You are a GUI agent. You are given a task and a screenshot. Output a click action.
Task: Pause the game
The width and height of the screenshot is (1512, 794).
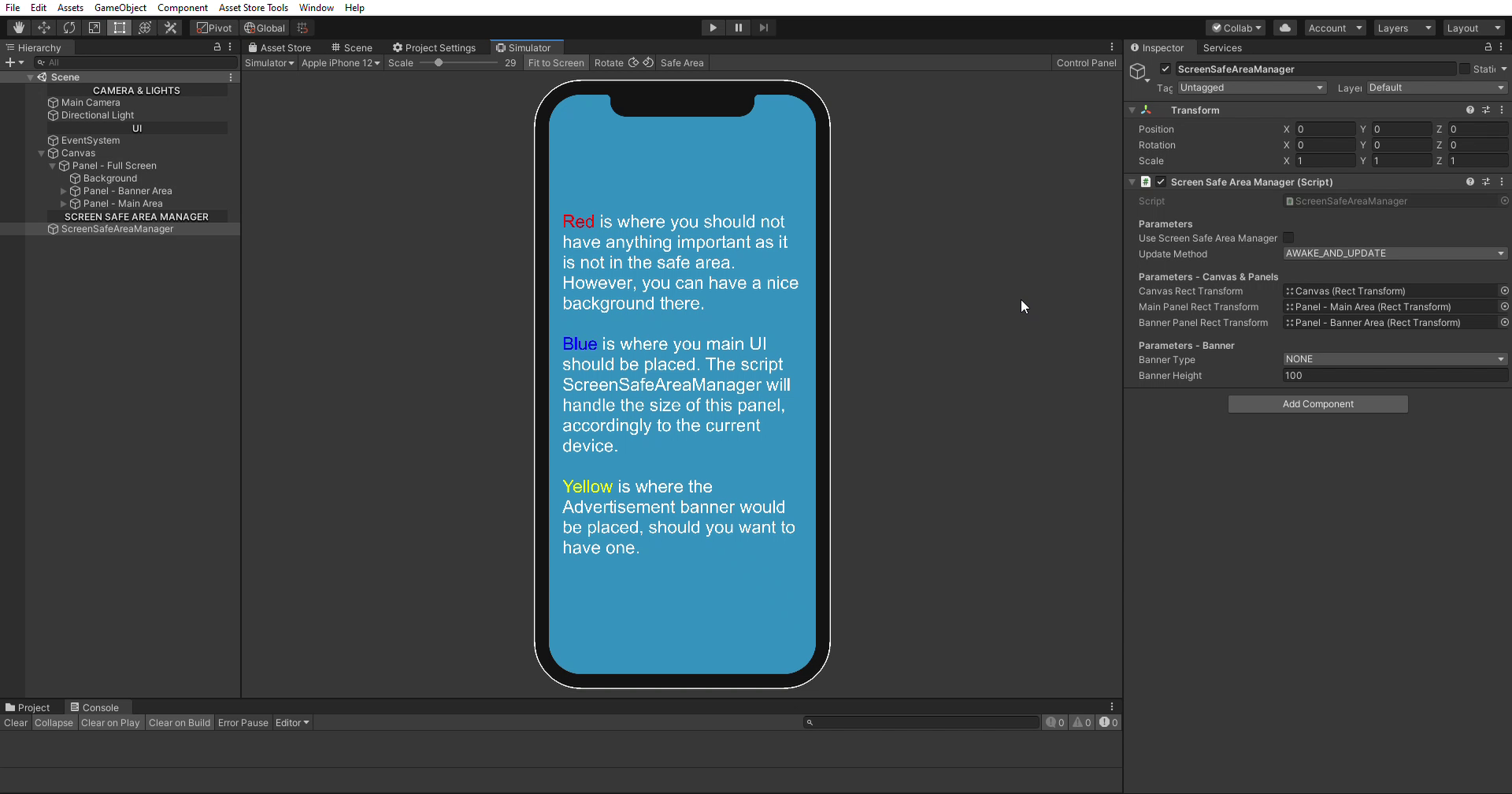(738, 28)
